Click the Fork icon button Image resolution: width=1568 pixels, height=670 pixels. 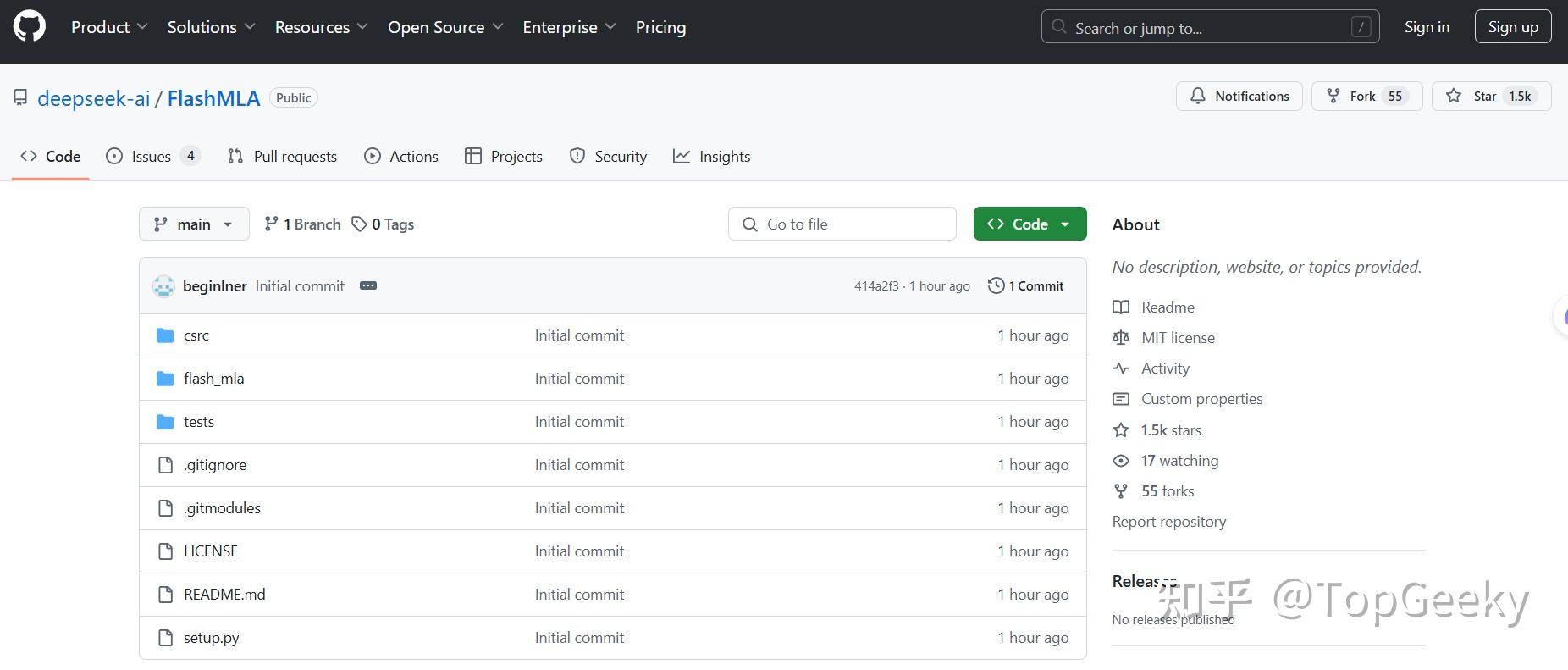click(x=1333, y=97)
